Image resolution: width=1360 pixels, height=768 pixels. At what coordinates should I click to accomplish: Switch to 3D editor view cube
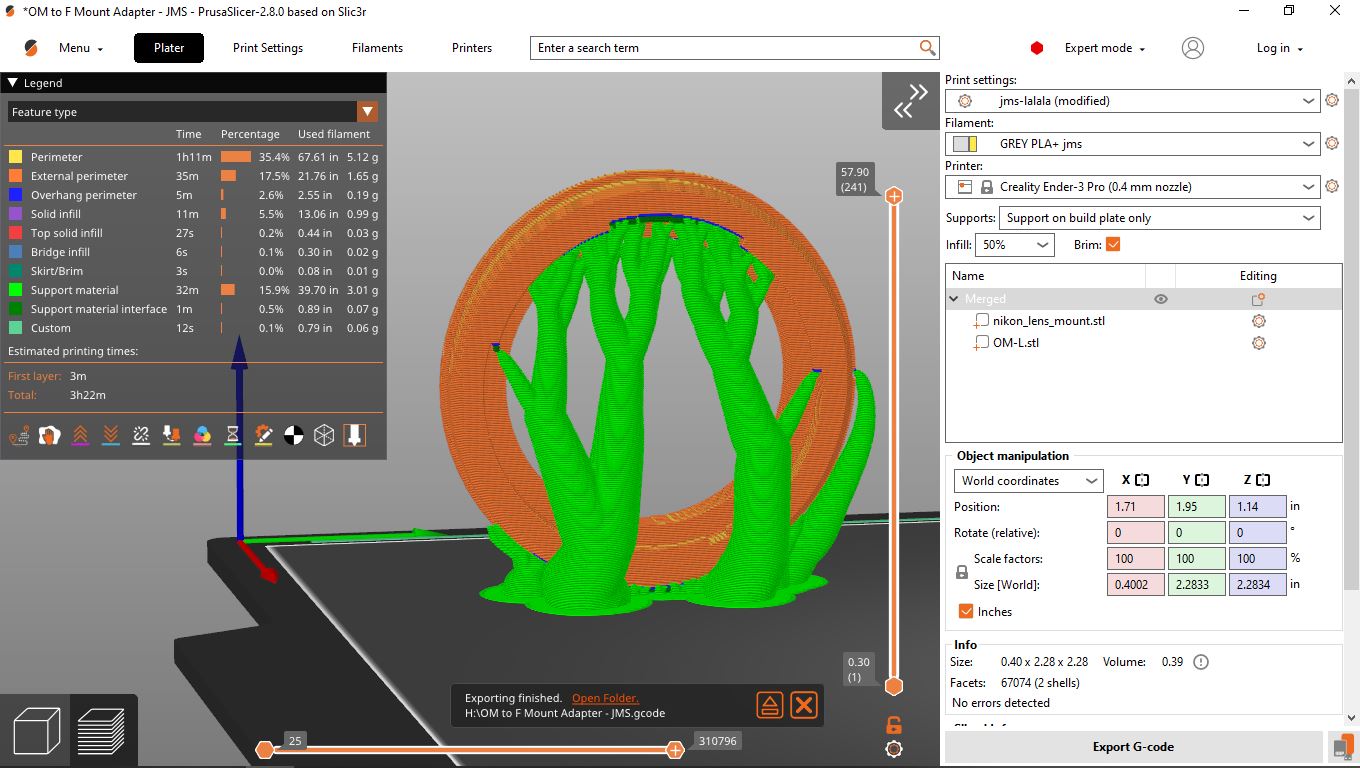pyautogui.click(x=37, y=731)
